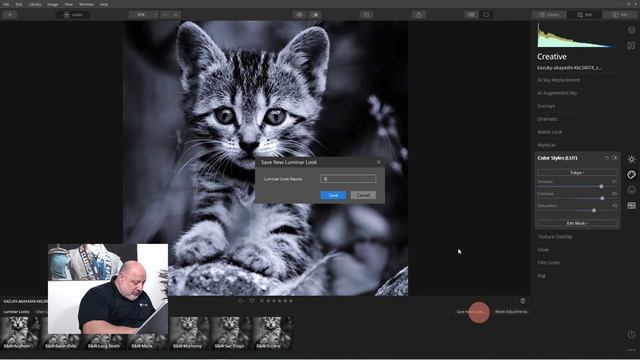The image size is (640, 360).
Task: Click Reset Adjustments button
Action: click(x=511, y=312)
